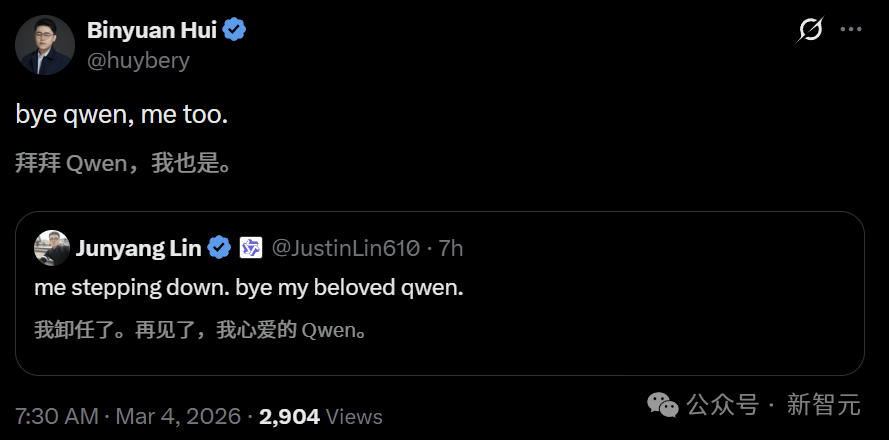Open the three-dot more options menu
This screenshot has width=889, height=440.
click(x=851, y=30)
